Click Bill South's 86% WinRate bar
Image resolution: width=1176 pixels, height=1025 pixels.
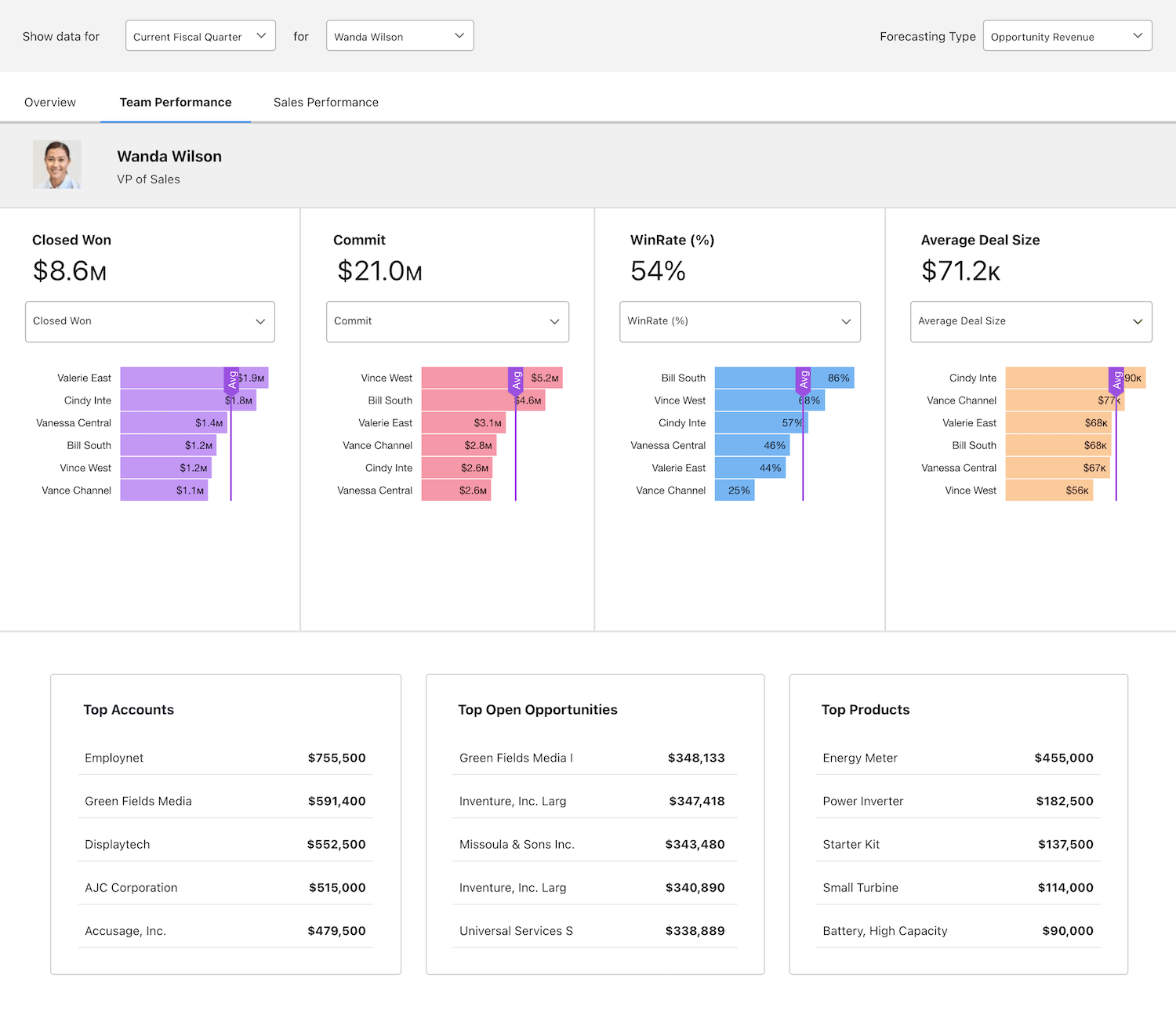(x=757, y=378)
